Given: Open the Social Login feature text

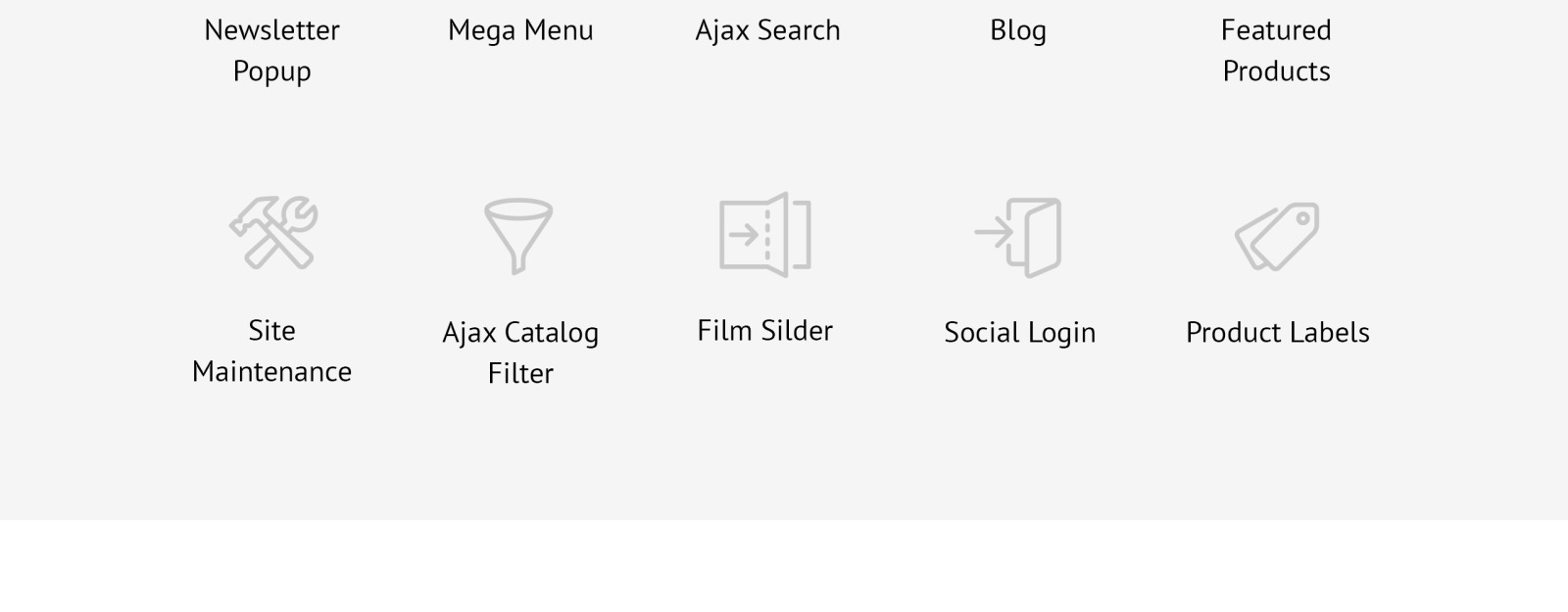Looking at the screenshot, I should click(1019, 333).
